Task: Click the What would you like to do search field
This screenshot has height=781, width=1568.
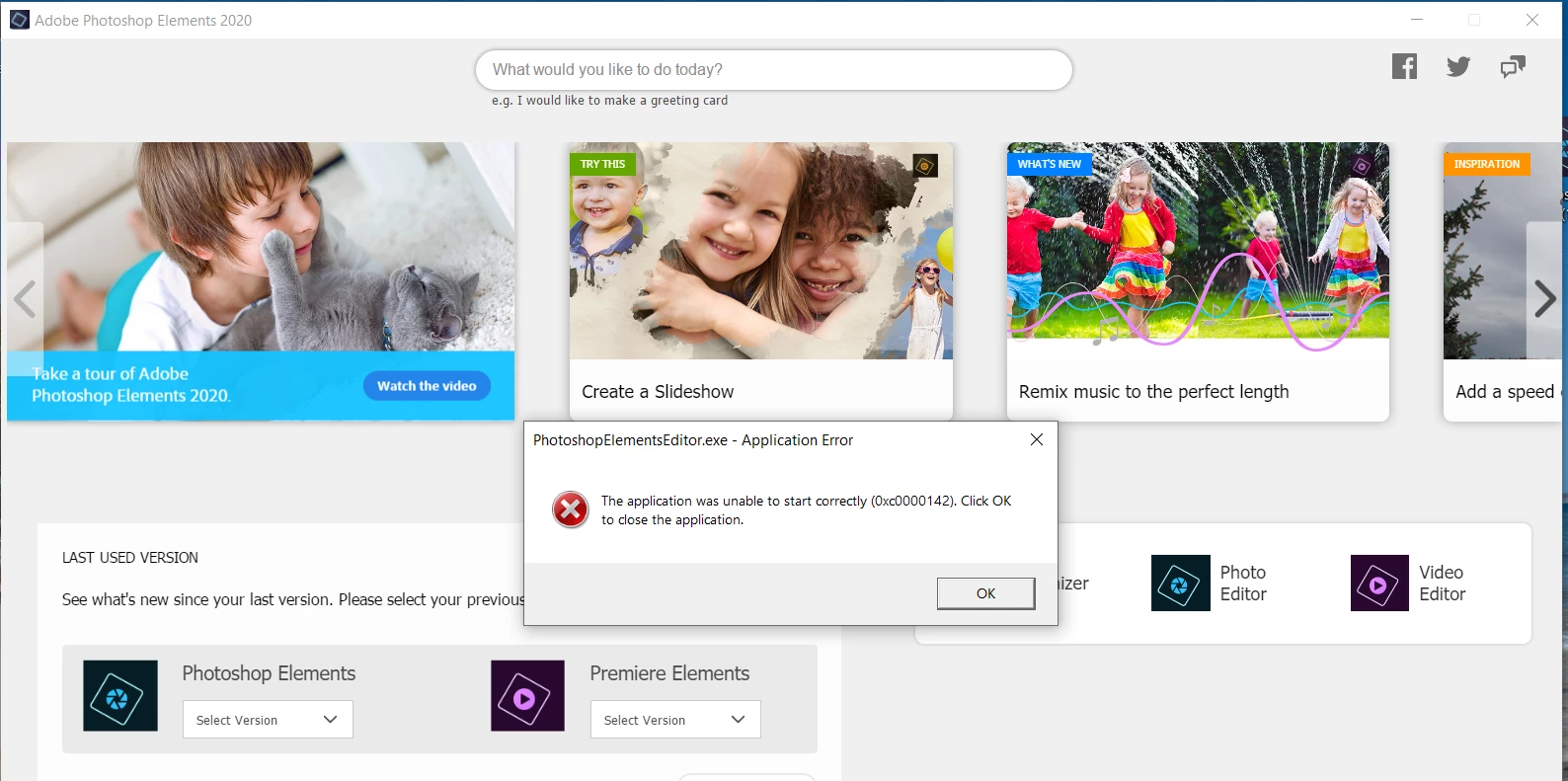Action: tap(774, 70)
